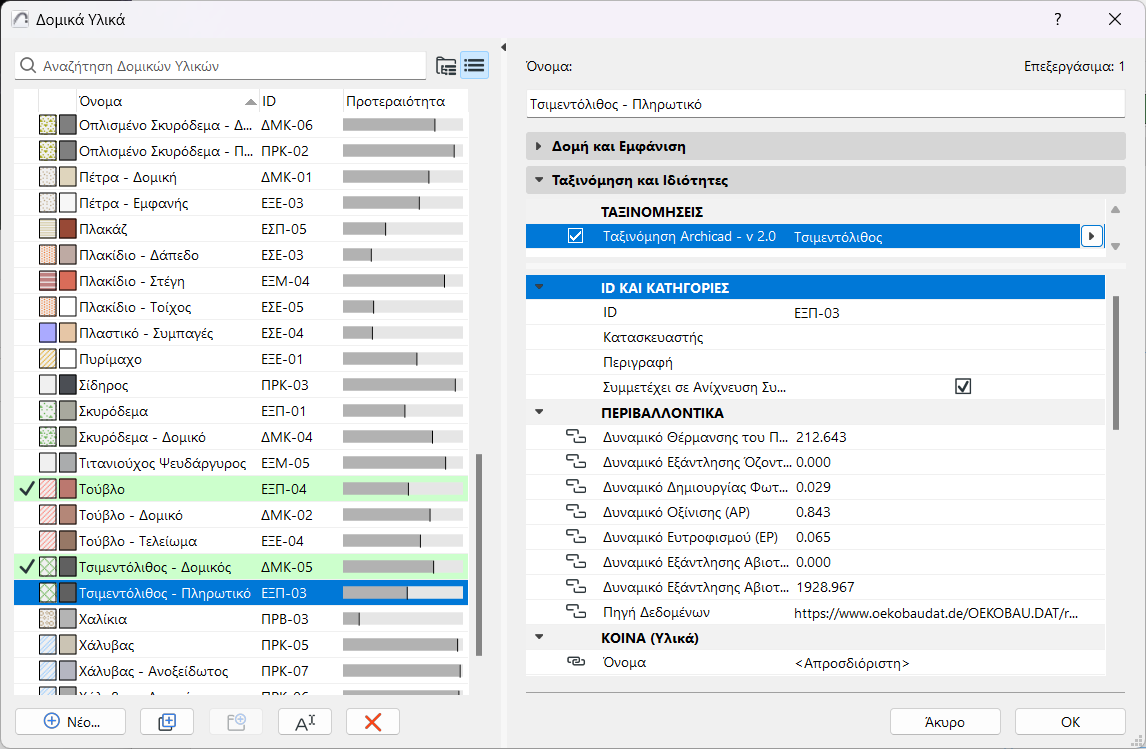The height and width of the screenshot is (749, 1146).
Task: Sort by ID column header
Action: pos(300,101)
